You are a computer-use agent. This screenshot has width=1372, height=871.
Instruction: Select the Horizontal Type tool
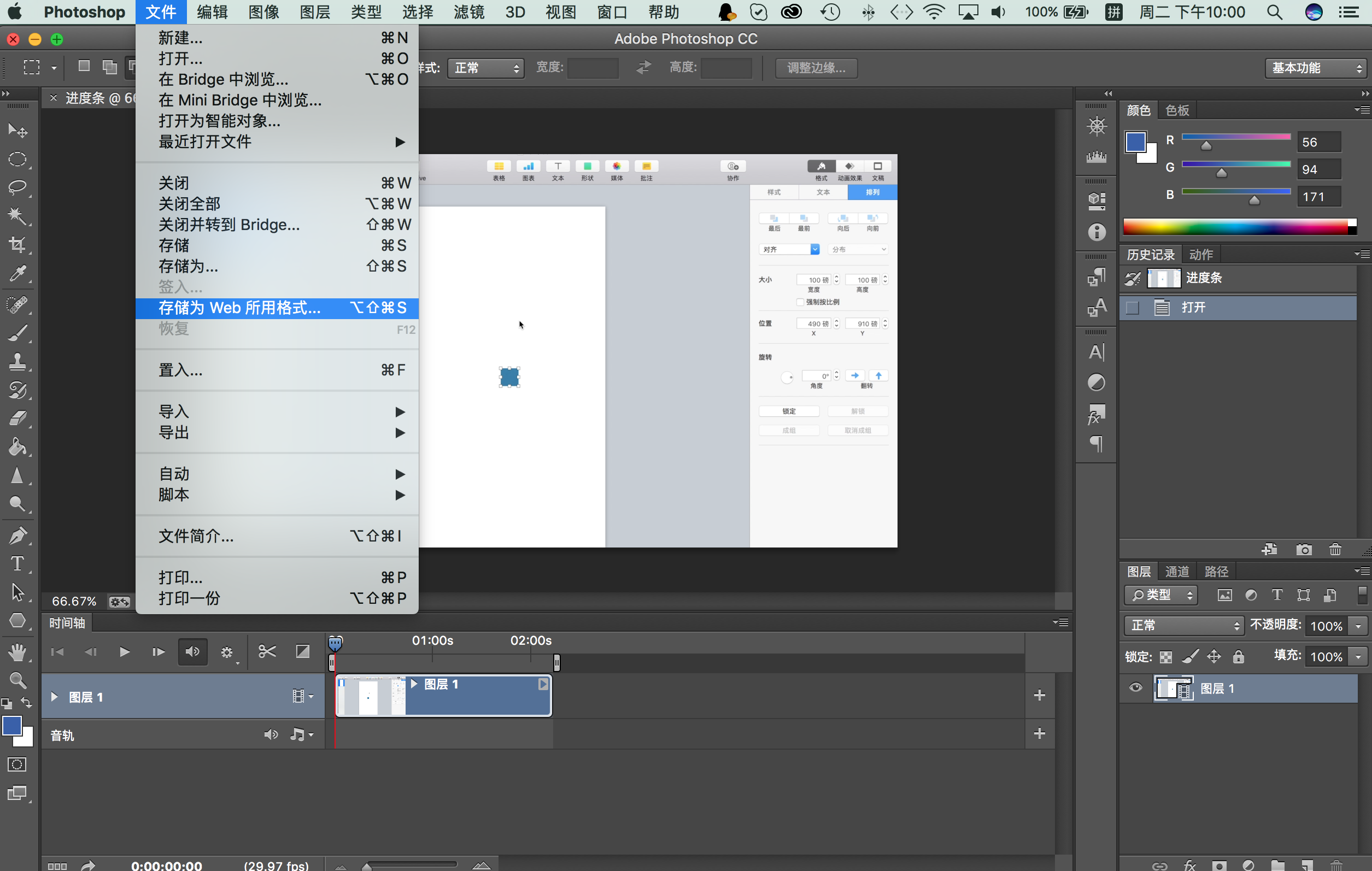(x=17, y=564)
